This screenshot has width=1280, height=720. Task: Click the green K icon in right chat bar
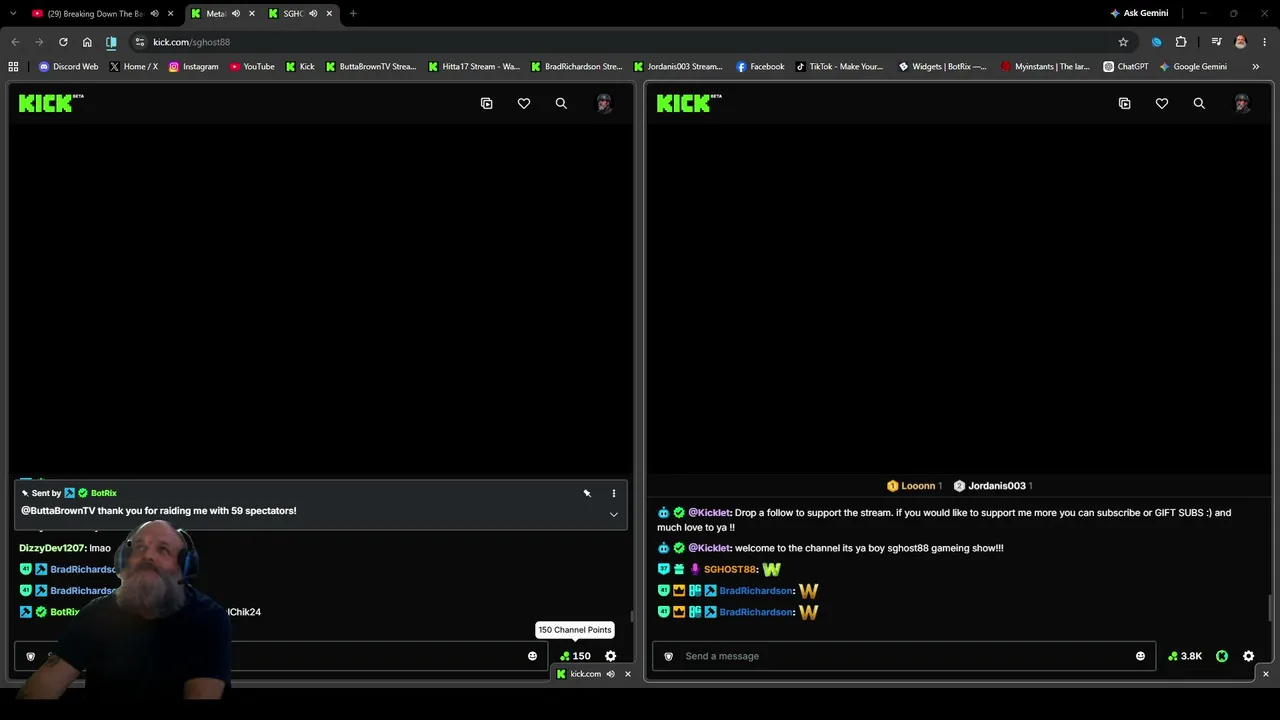(1222, 656)
